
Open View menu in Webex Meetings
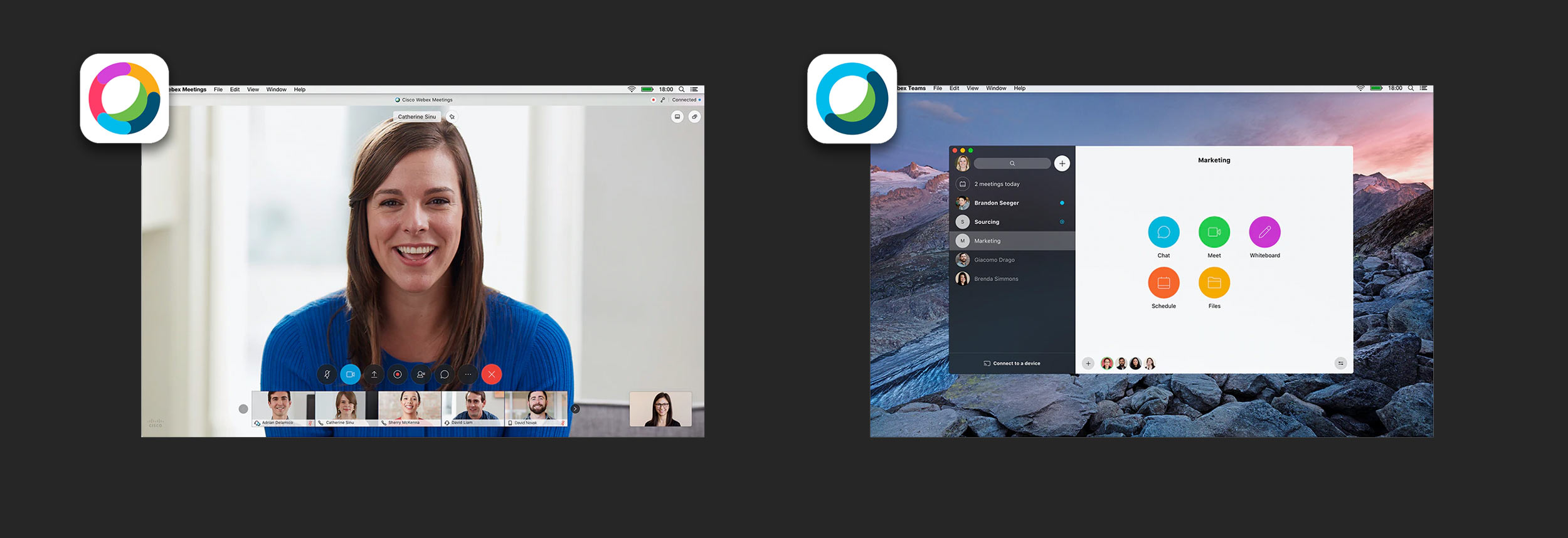coord(253,90)
